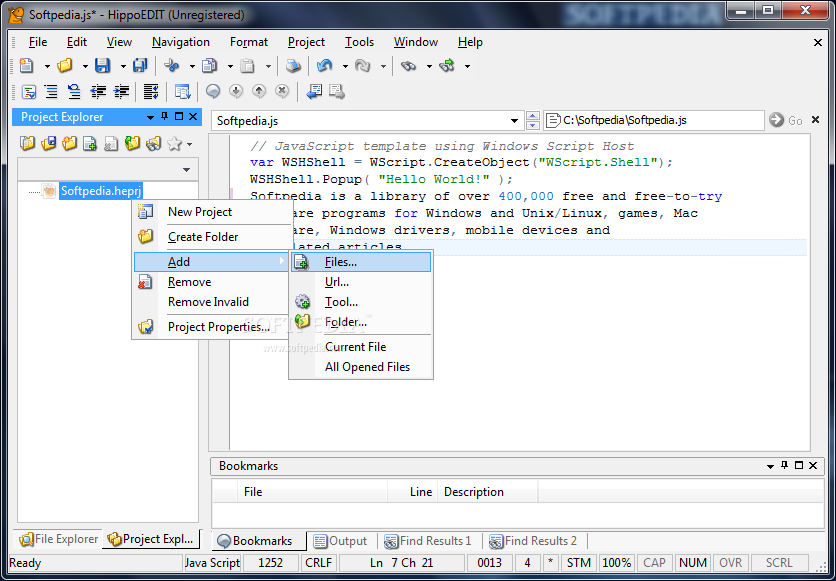Switch to the Output tab
Viewport: 836px width, 581px height.
[341, 541]
